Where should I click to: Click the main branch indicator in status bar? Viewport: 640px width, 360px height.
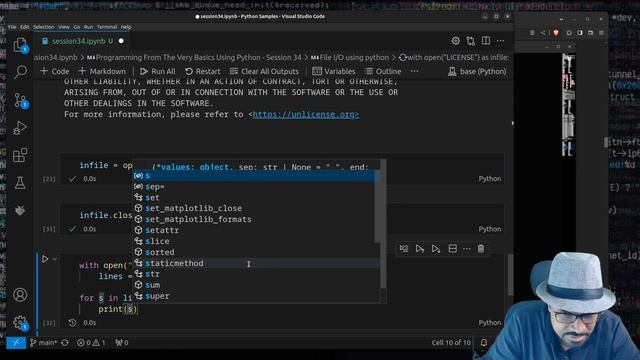43,342
